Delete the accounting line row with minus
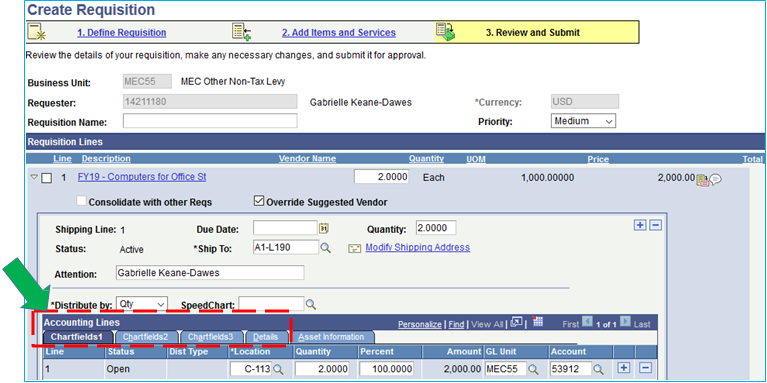The height and width of the screenshot is (383, 767). pos(646,368)
